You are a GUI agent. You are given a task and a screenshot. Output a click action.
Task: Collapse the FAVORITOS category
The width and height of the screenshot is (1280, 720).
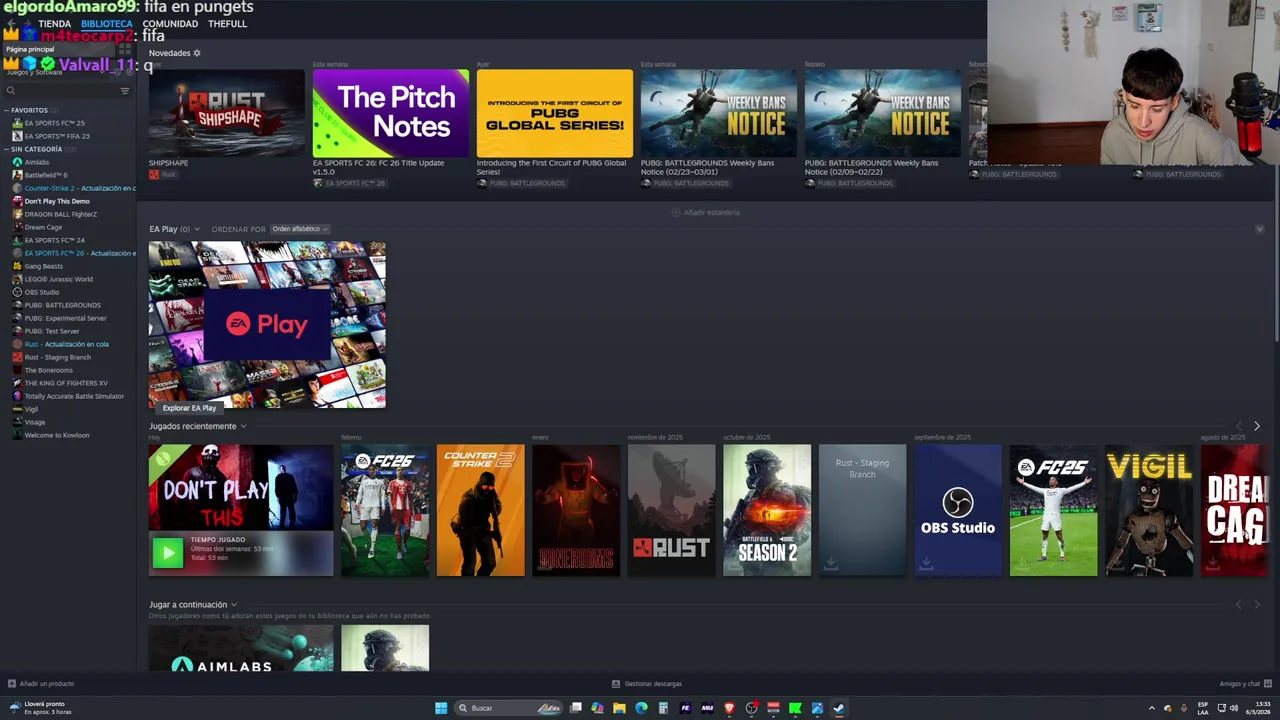tap(6, 110)
